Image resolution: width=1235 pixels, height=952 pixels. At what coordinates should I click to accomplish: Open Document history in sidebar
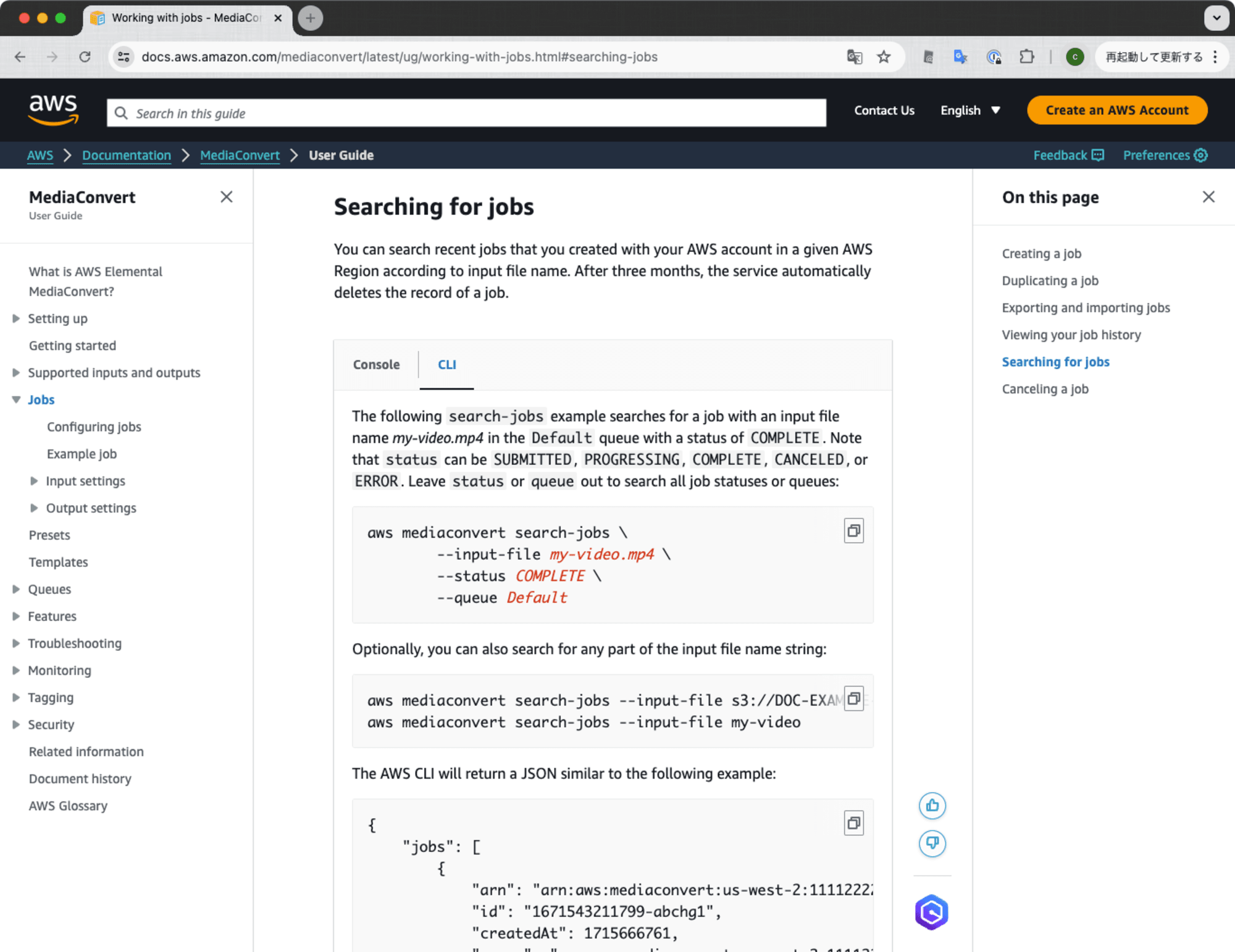point(80,779)
